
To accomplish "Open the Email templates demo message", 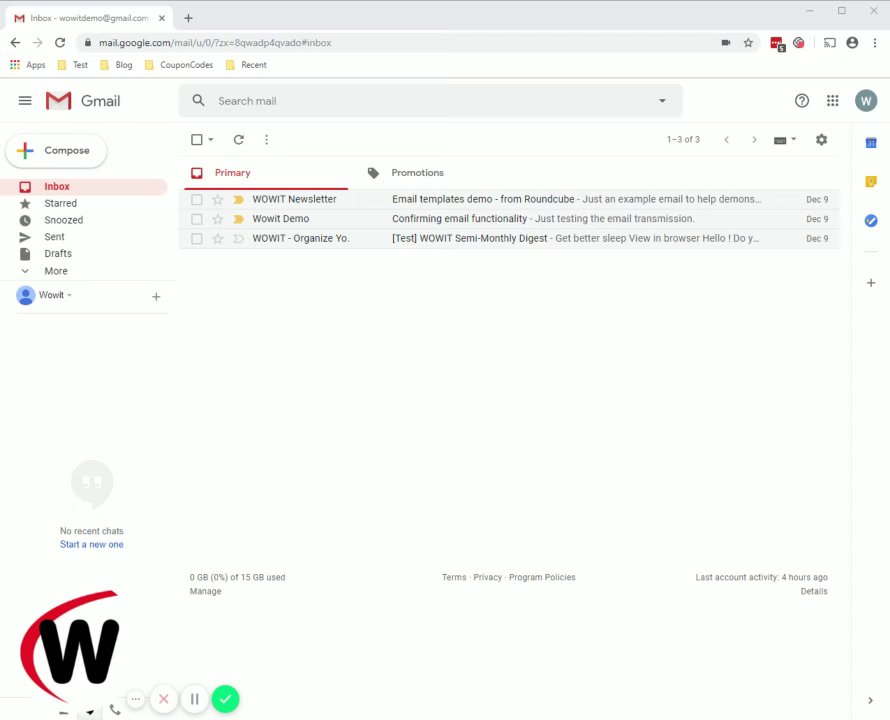I will pyautogui.click(x=509, y=199).
